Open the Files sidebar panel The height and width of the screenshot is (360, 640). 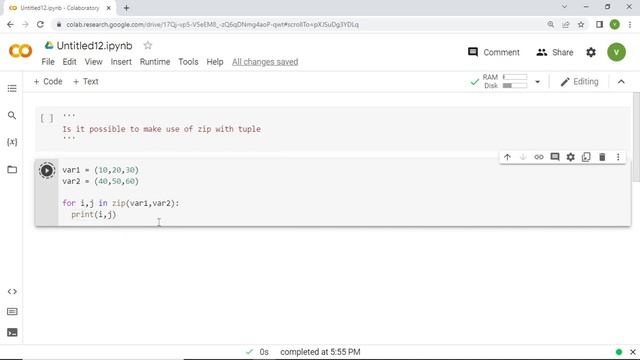tap(12, 169)
